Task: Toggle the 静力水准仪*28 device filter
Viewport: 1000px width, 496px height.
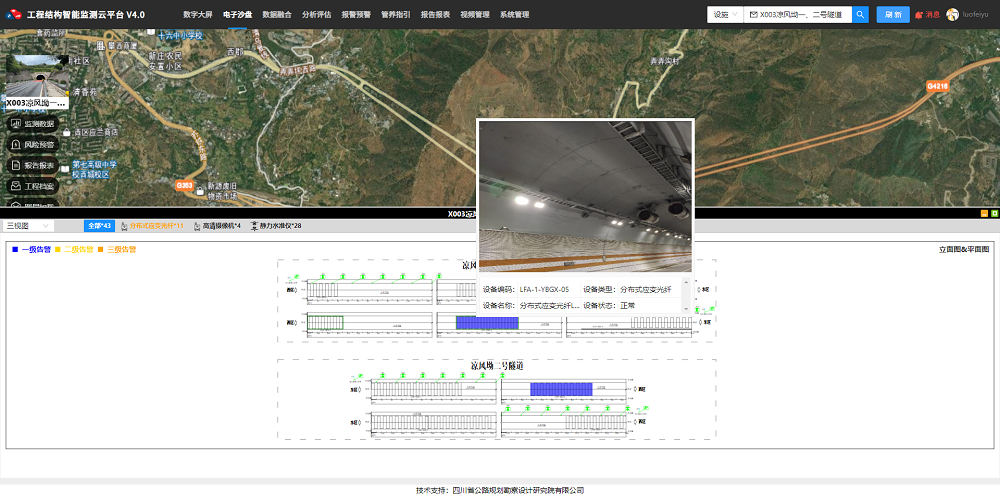Action: pyautogui.click(x=275, y=226)
